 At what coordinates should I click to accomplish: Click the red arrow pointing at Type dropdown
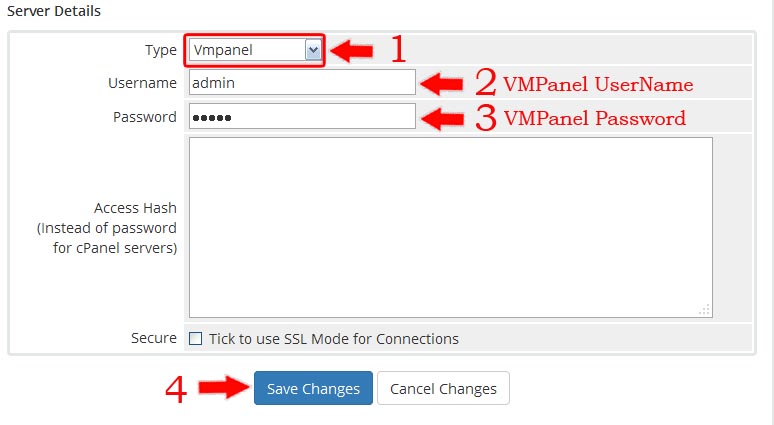351,50
